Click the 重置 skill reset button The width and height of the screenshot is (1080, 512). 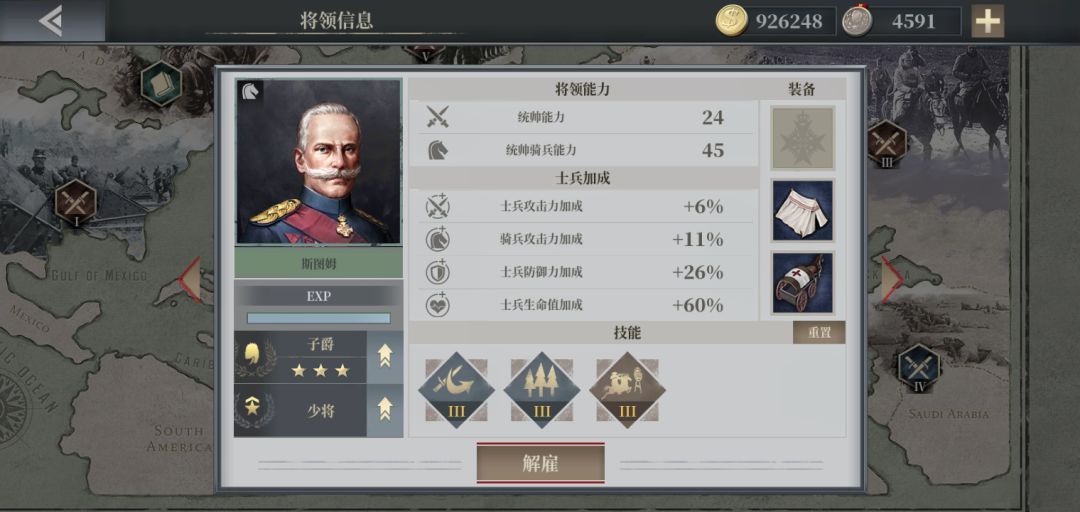(819, 333)
